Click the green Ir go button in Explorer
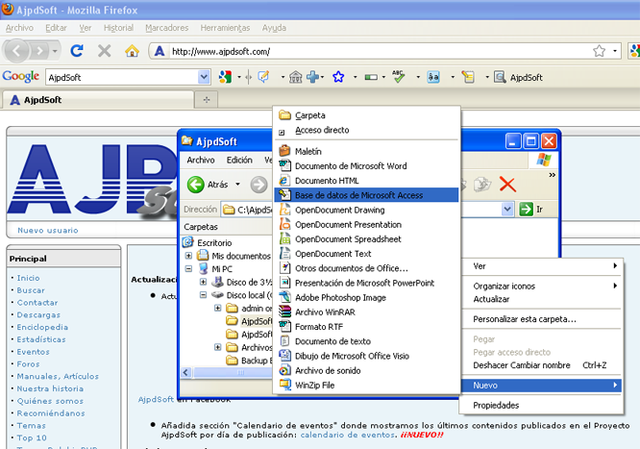 pyautogui.click(x=531, y=209)
